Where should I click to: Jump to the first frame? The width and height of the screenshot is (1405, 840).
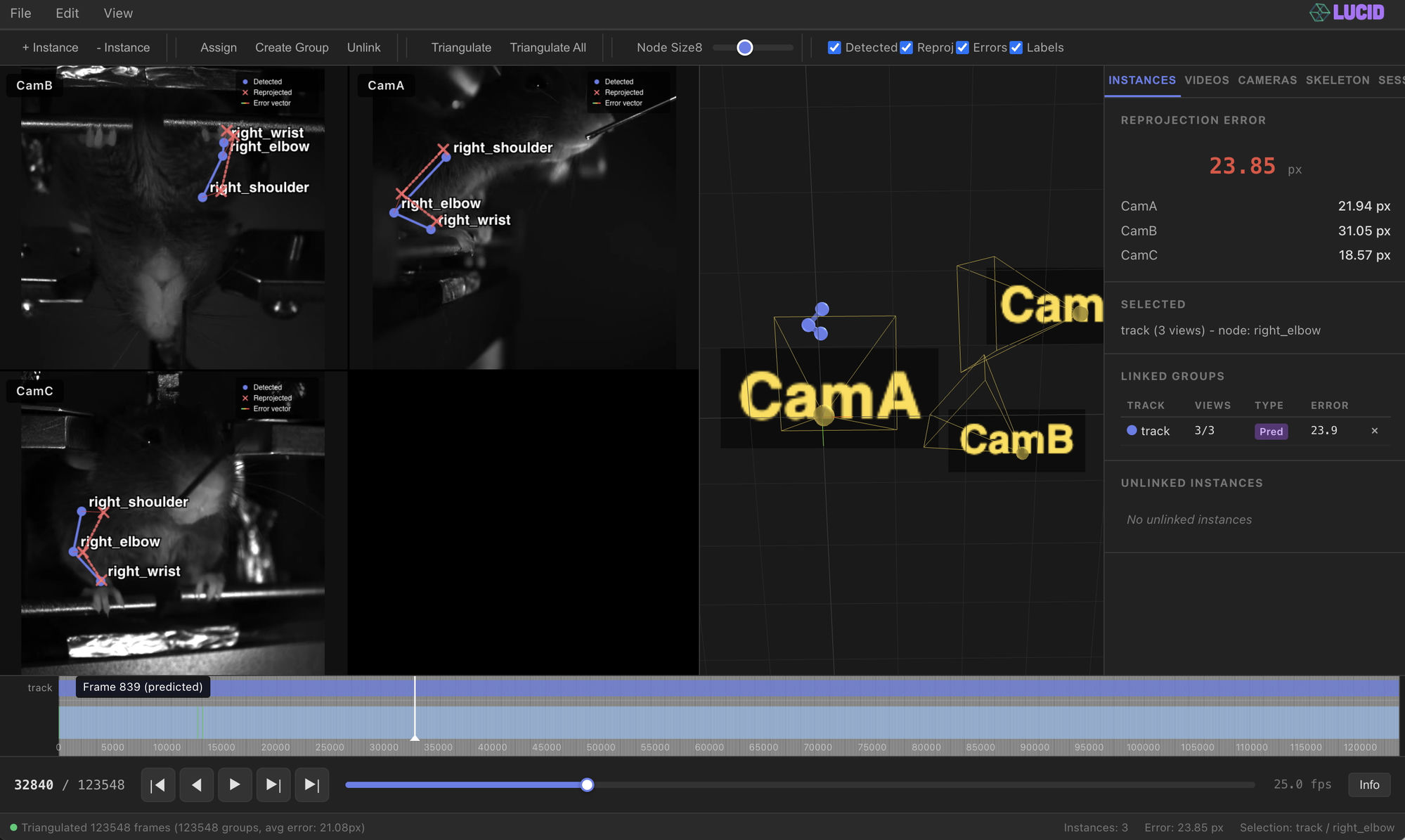coord(157,784)
